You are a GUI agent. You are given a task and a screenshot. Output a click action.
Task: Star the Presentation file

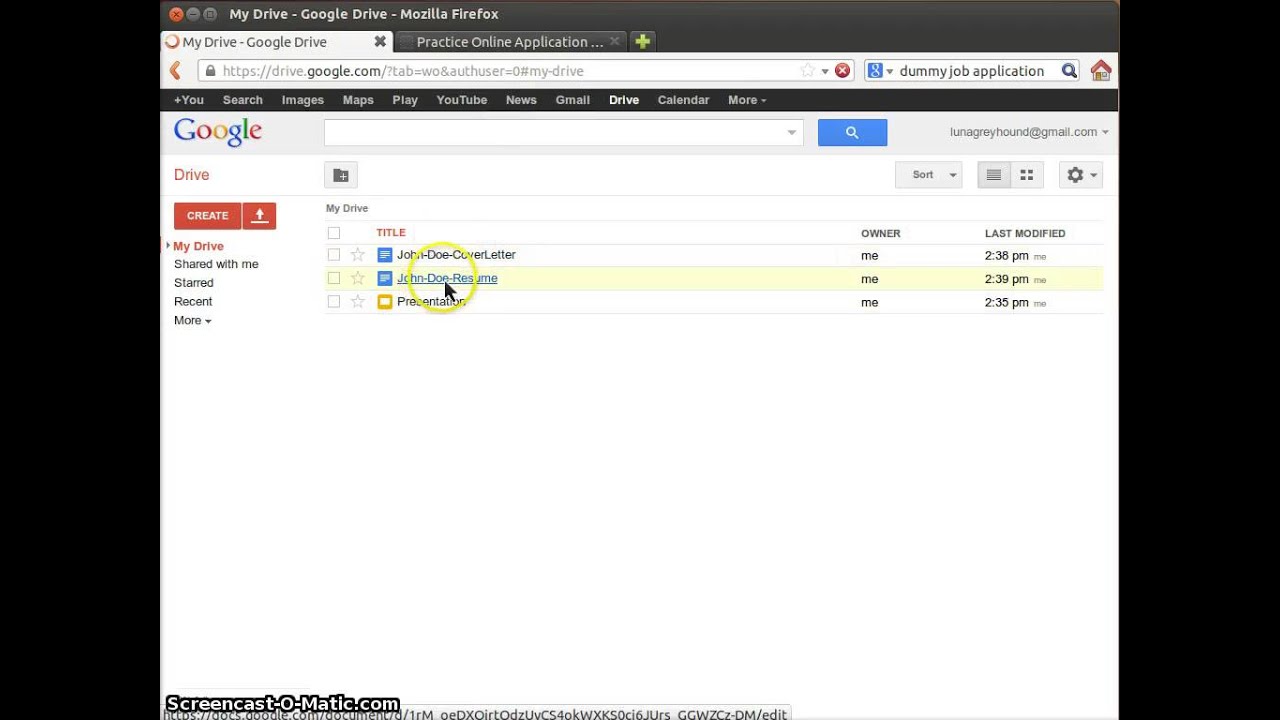pyautogui.click(x=357, y=302)
